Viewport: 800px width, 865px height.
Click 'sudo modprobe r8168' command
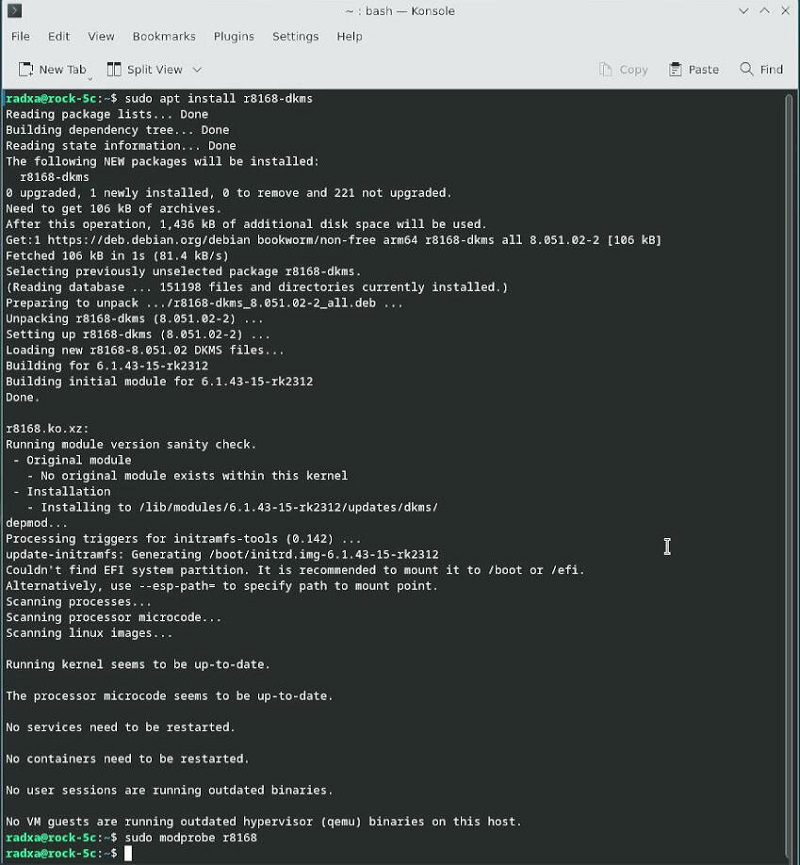click(x=191, y=837)
